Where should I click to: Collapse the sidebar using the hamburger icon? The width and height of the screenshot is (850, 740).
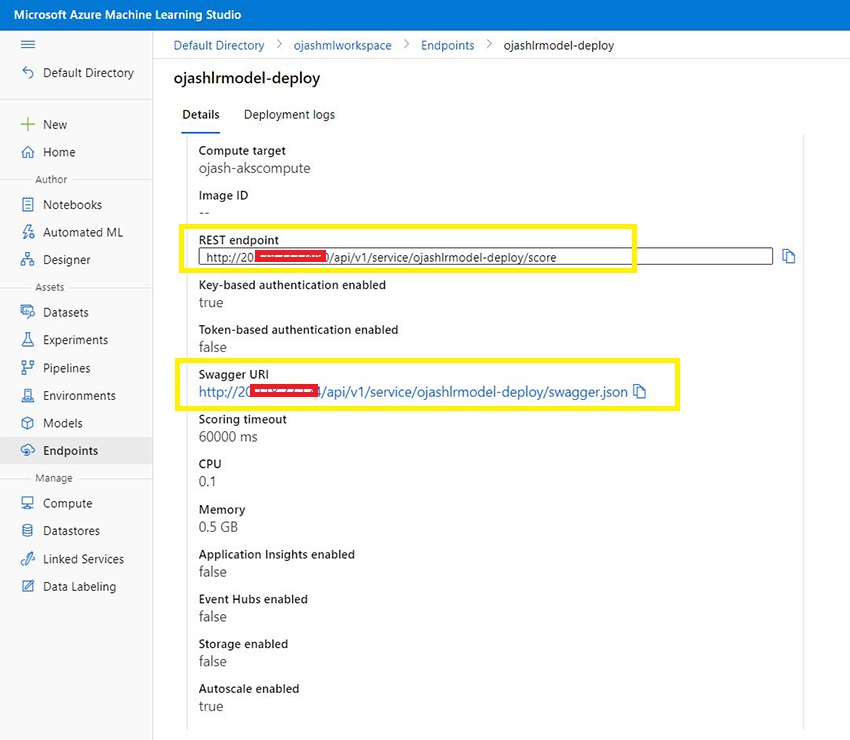pos(28,44)
